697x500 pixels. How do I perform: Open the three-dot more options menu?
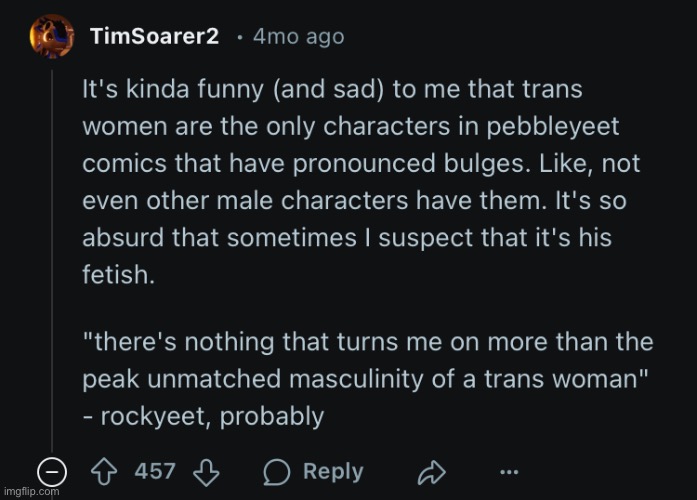click(x=509, y=472)
